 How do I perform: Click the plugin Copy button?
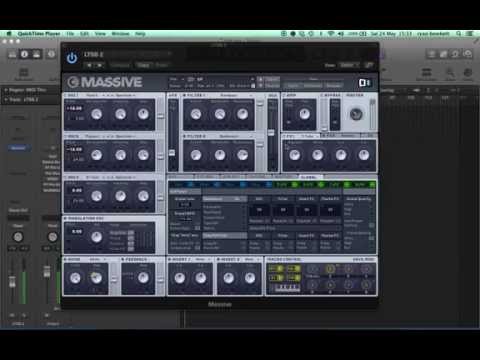point(143,65)
